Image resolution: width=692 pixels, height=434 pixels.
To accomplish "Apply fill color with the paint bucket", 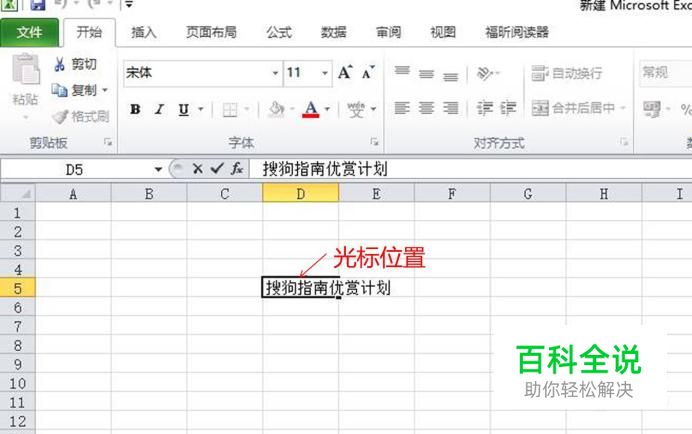I will (x=276, y=109).
